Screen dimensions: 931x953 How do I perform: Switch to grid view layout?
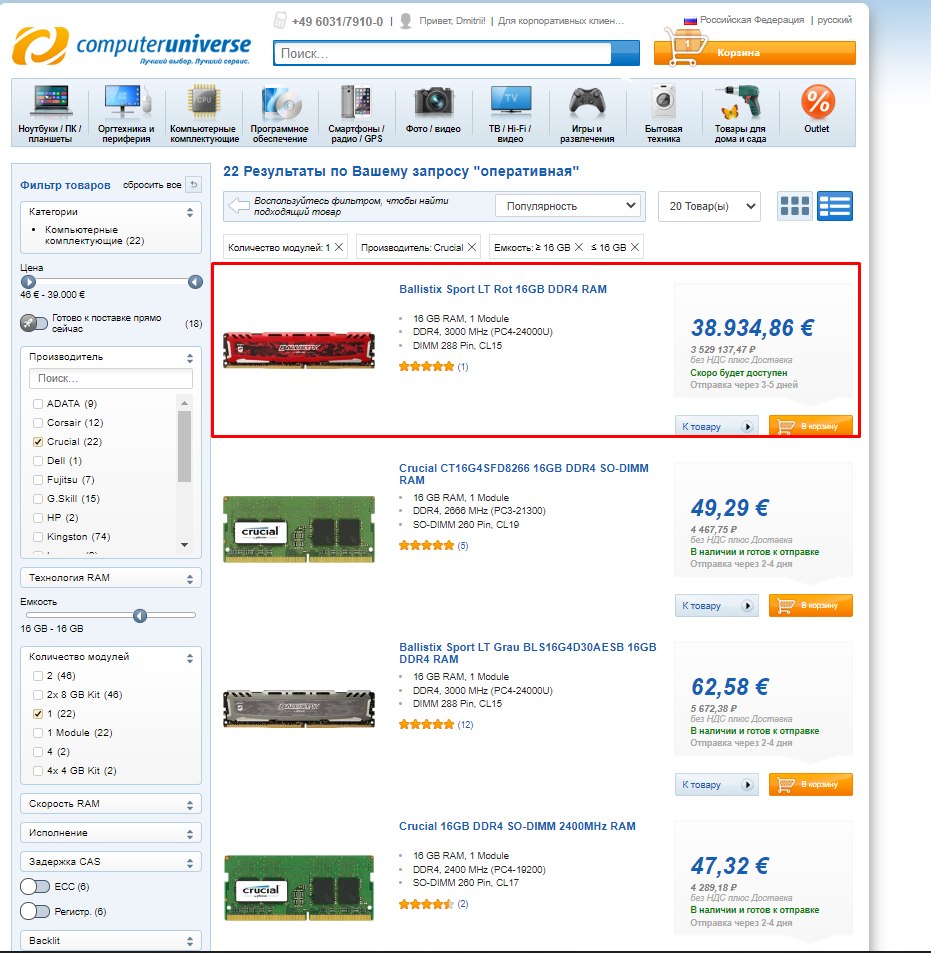(795, 206)
